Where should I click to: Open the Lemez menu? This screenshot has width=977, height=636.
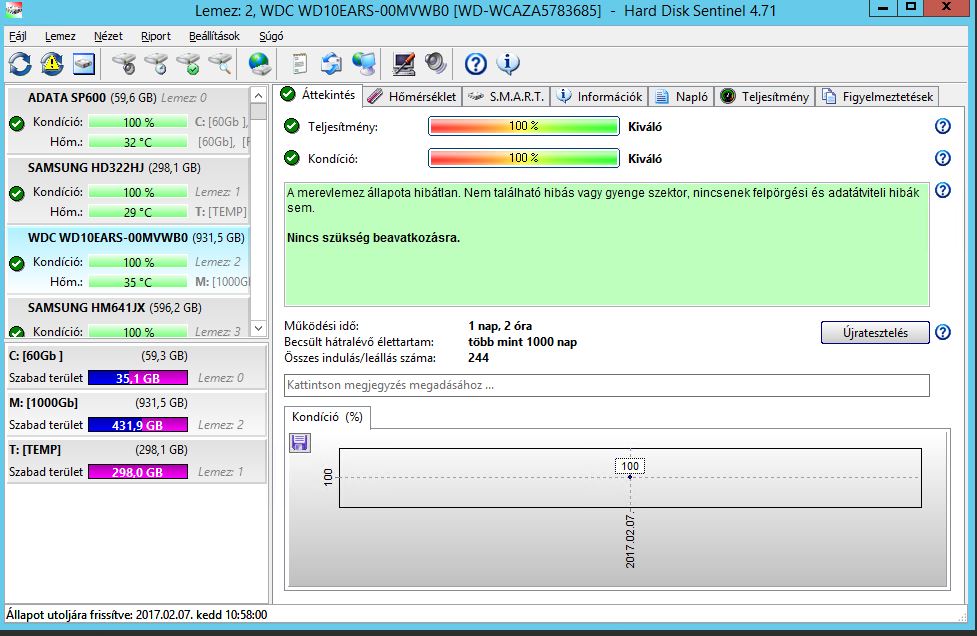pos(60,36)
